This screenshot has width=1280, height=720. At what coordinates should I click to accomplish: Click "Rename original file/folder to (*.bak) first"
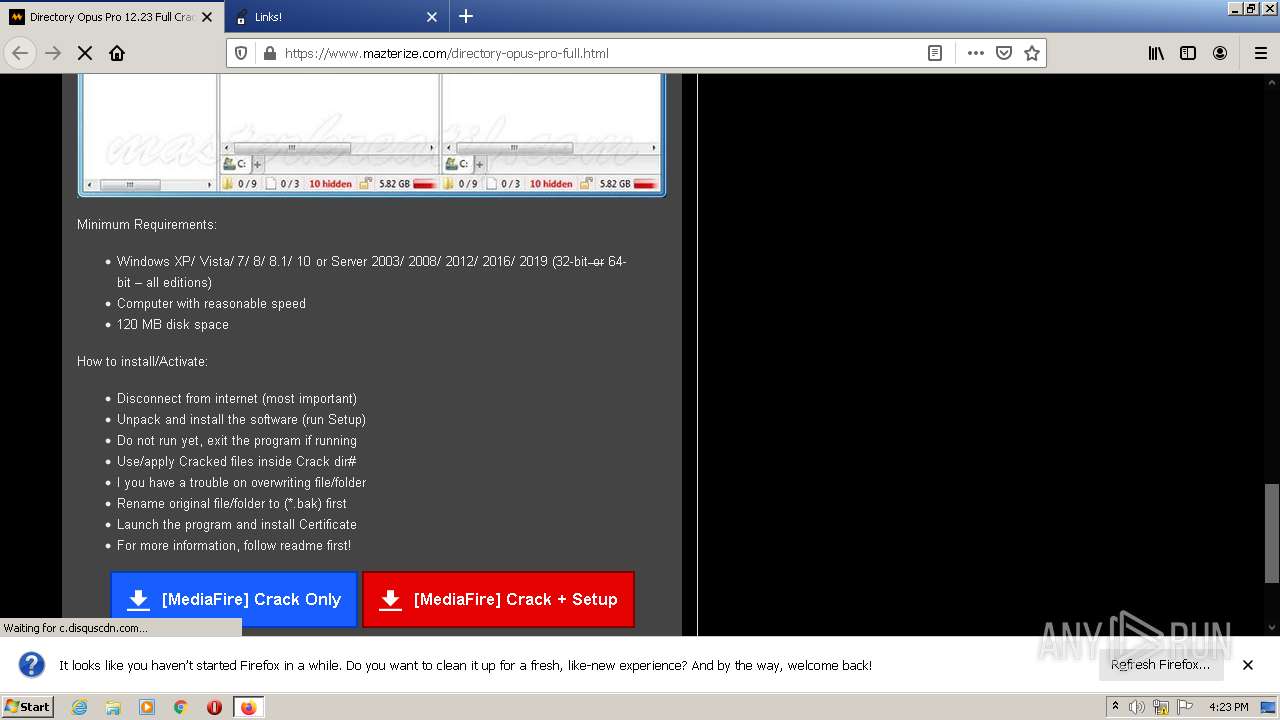coord(232,503)
